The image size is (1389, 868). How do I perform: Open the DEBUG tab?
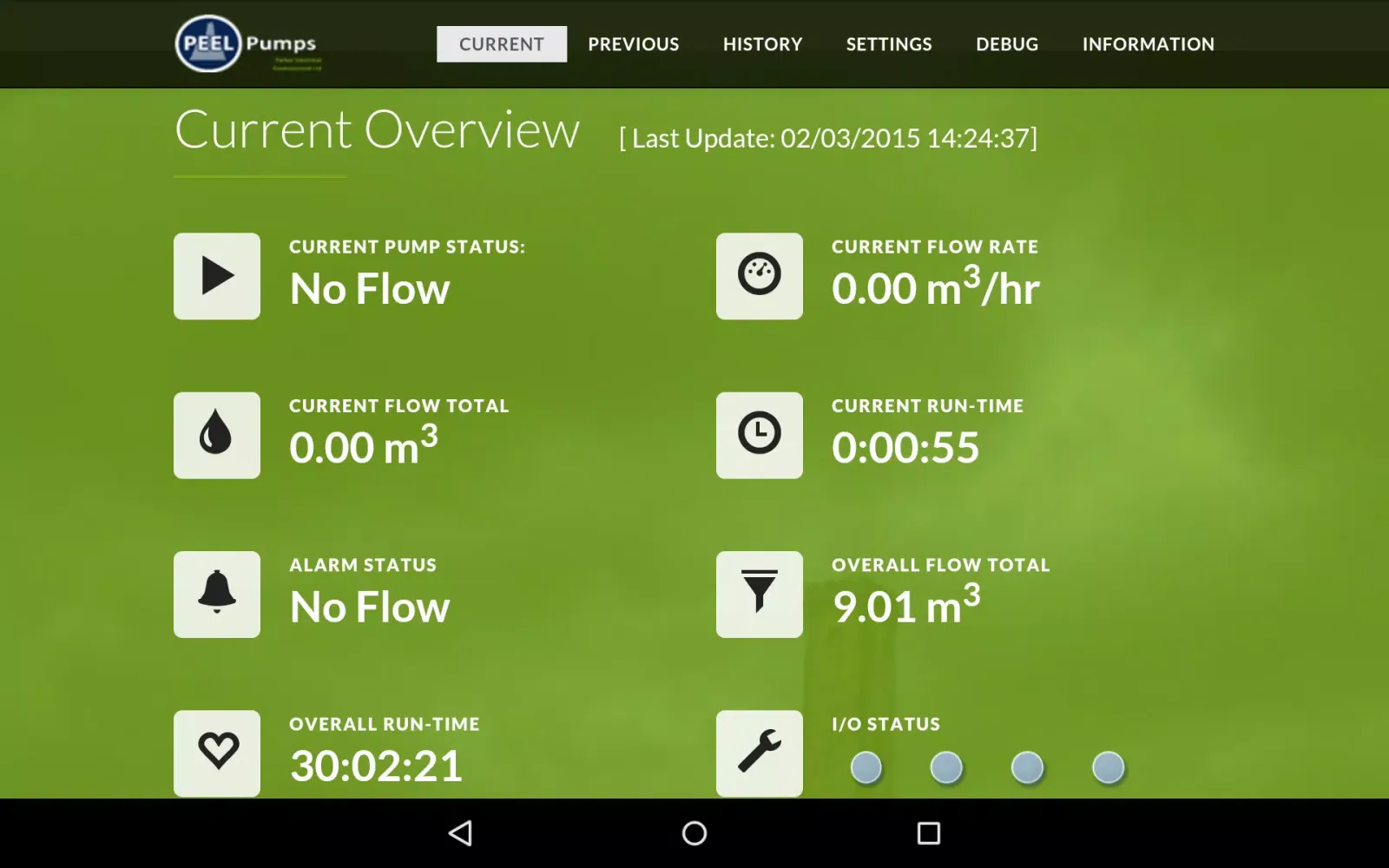tap(1007, 44)
